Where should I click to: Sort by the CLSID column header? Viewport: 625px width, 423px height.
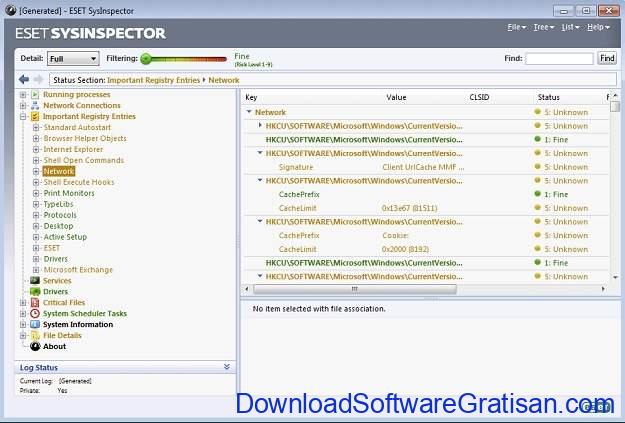[479, 97]
